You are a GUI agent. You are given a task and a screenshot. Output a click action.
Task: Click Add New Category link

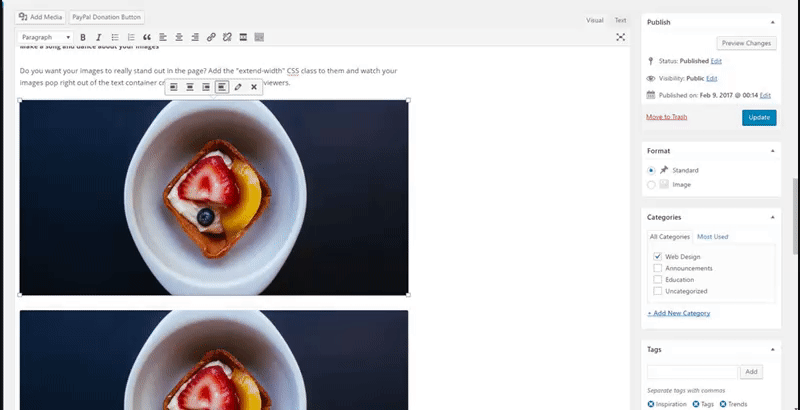click(679, 313)
